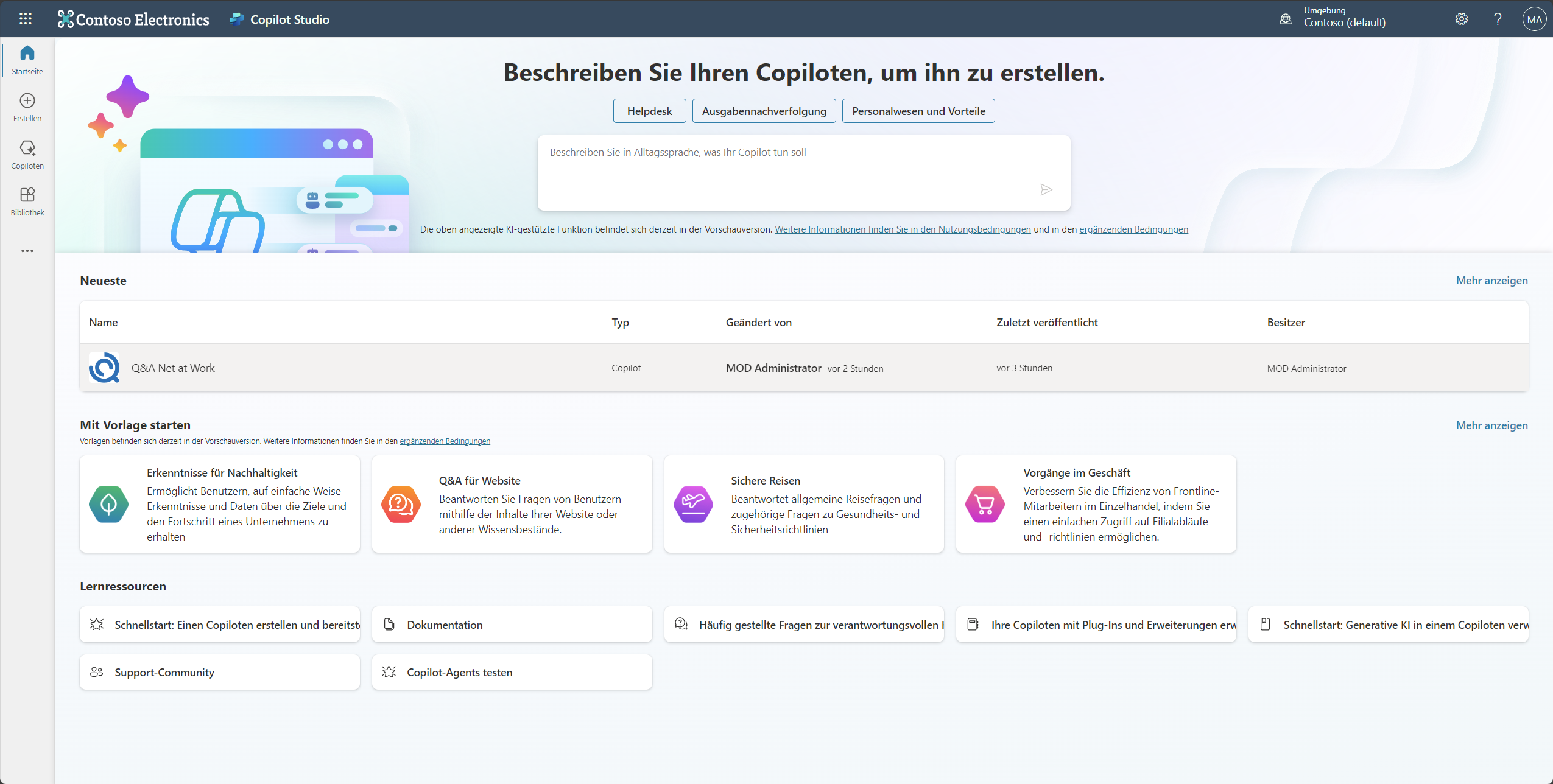Open the app launcher waffle icon

(x=26, y=19)
